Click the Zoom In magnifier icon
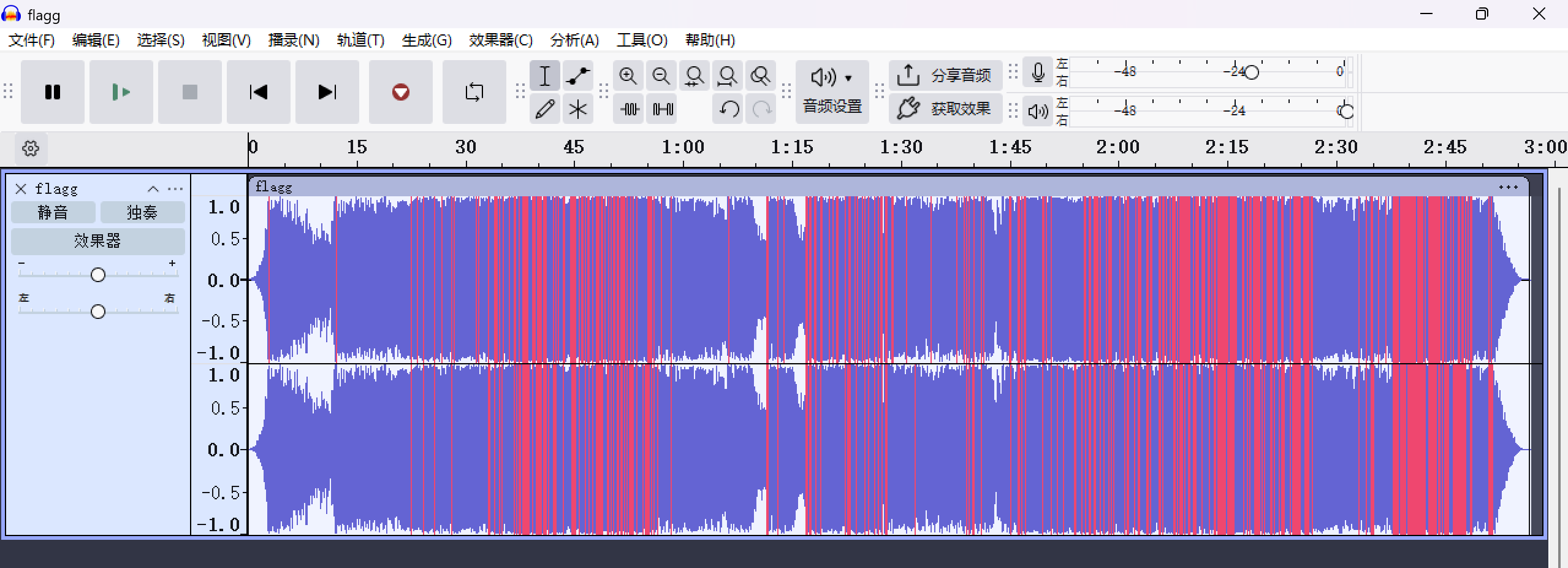1568x568 pixels. 628,76
